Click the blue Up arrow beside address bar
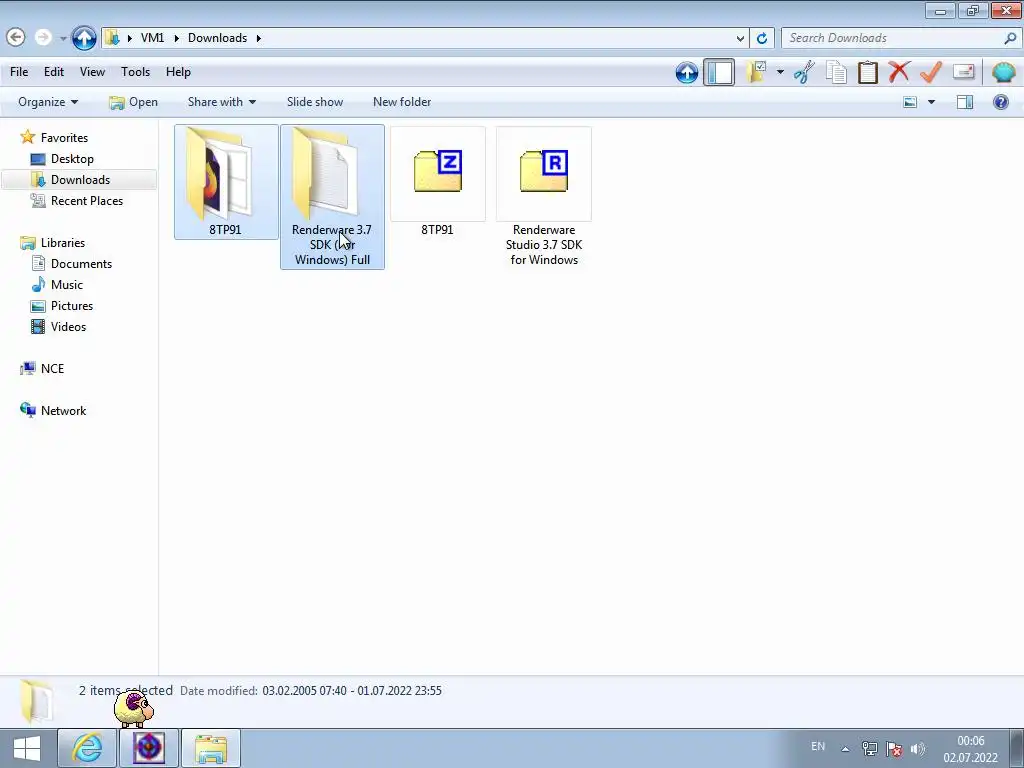 point(84,38)
